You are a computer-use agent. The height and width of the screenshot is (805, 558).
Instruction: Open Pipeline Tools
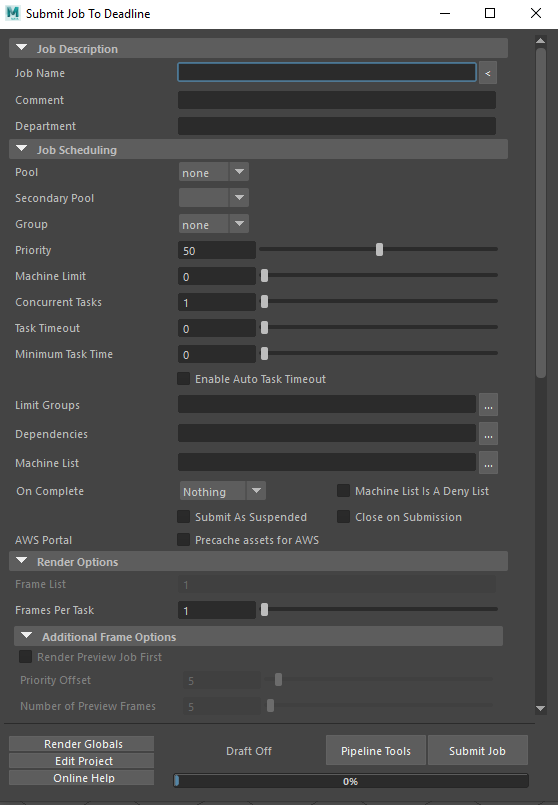click(x=376, y=751)
